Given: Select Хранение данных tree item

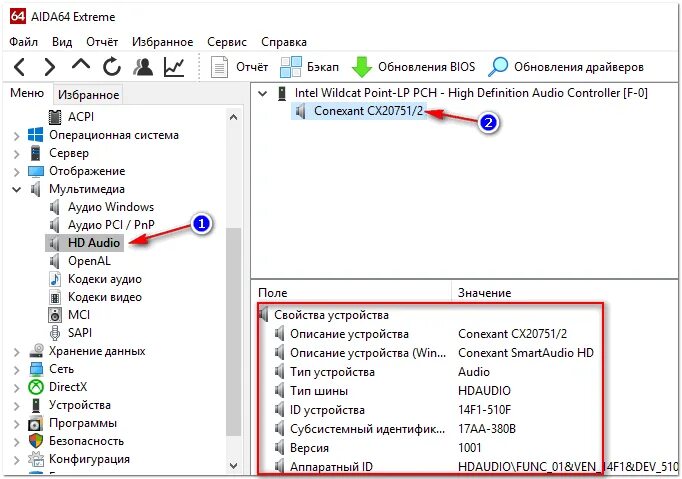Looking at the screenshot, I should pos(97,351).
